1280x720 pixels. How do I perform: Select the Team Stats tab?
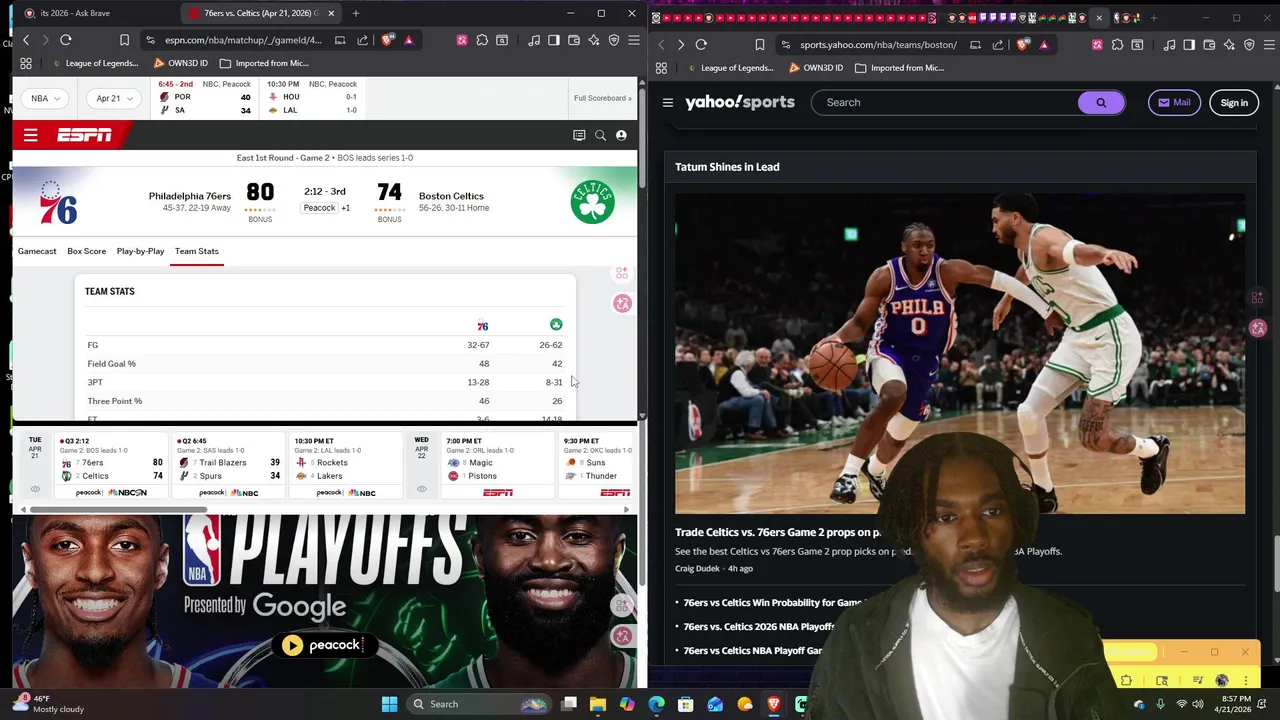click(x=196, y=251)
